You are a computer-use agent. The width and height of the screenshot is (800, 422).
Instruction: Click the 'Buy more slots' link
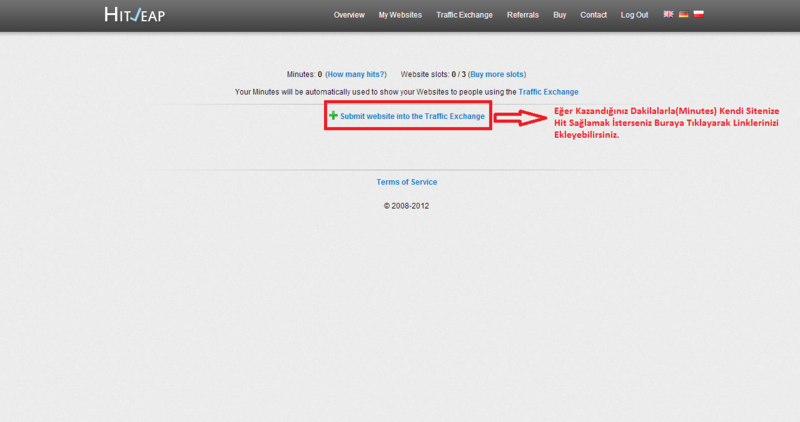pos(497,75)
